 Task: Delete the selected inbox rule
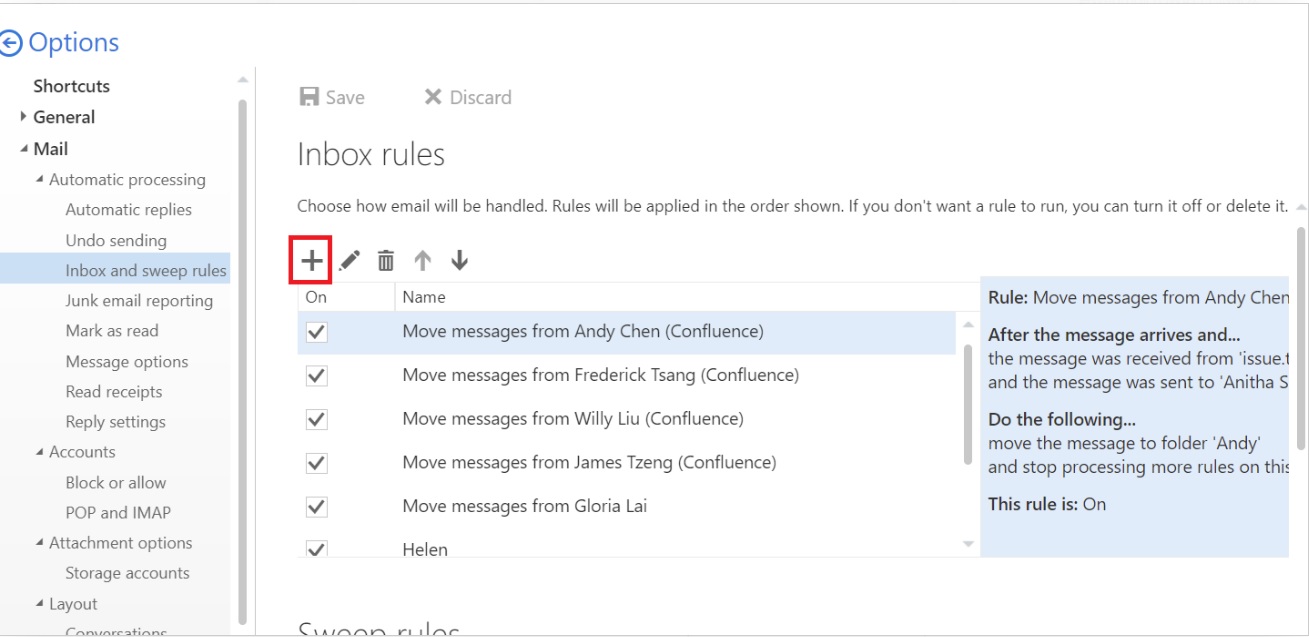385,261
